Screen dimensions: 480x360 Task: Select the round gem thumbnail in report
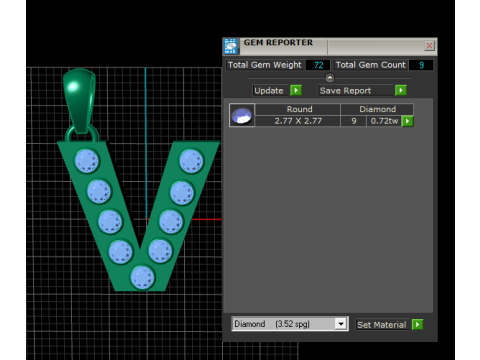tap(242, 115)
